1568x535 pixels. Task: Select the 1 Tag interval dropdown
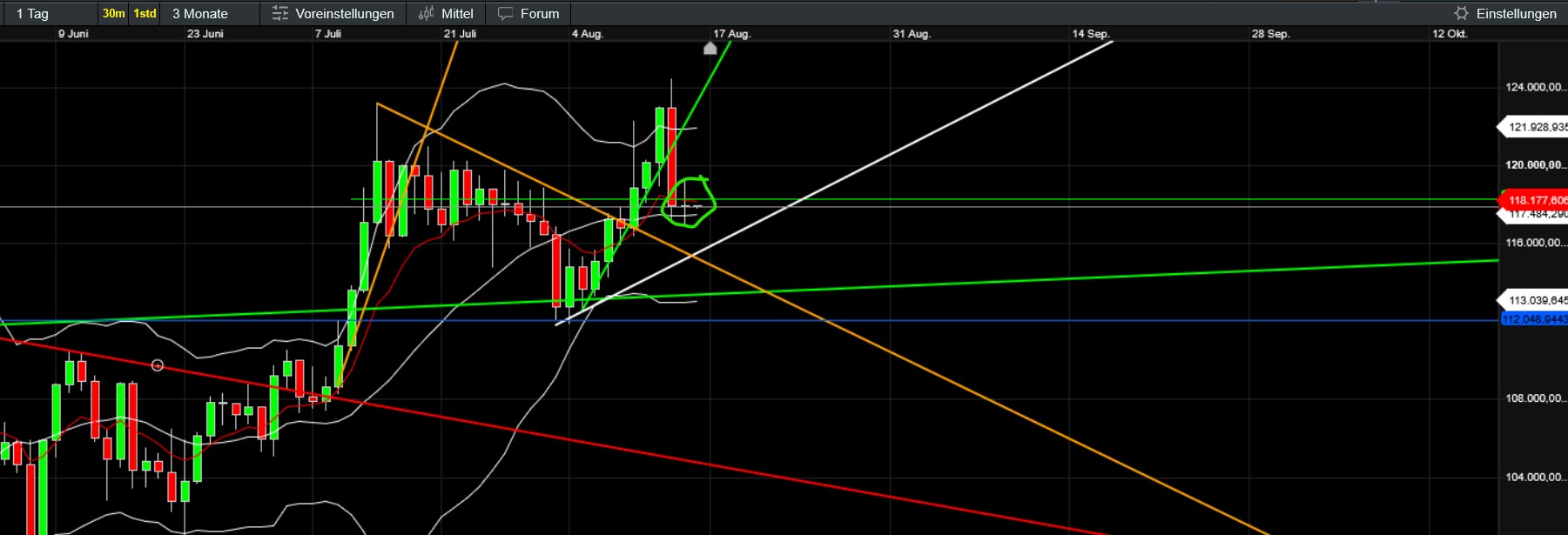pyautogui.click(x=49, y=13)
